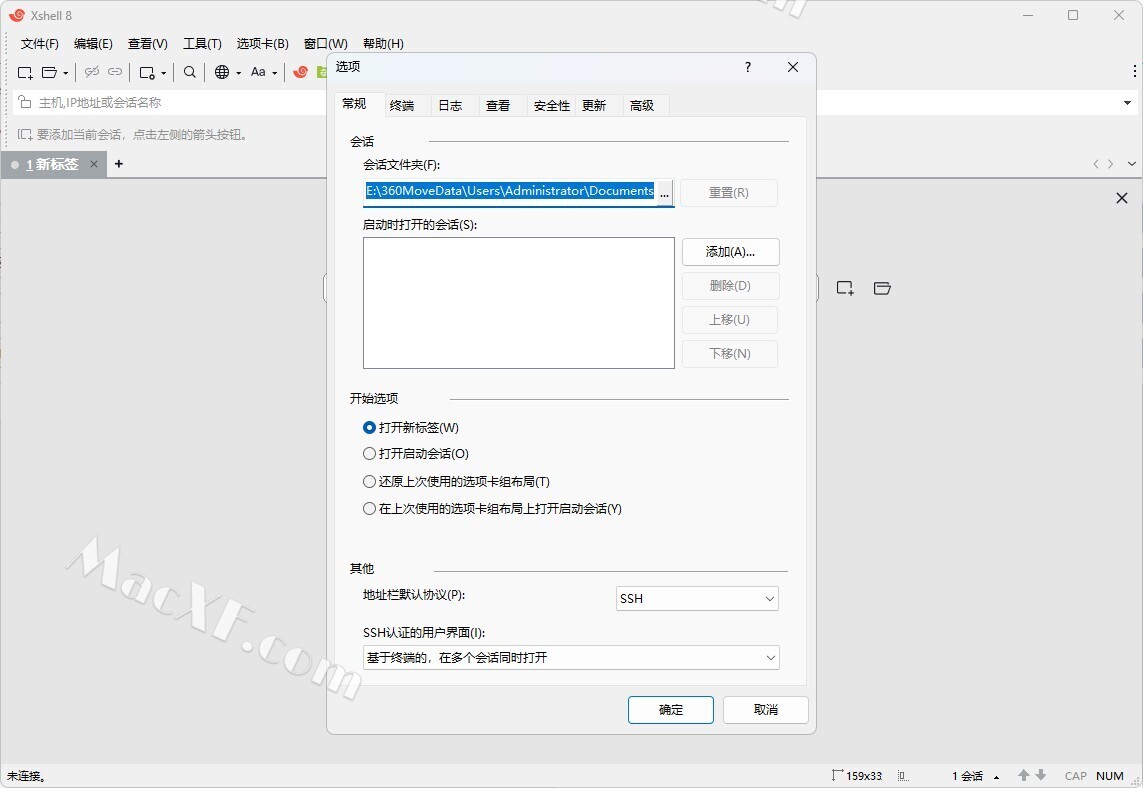This screenshot has width=1143, height=788.
Task: Click the 添加(A)... button
Action: [x=730, y=252]
